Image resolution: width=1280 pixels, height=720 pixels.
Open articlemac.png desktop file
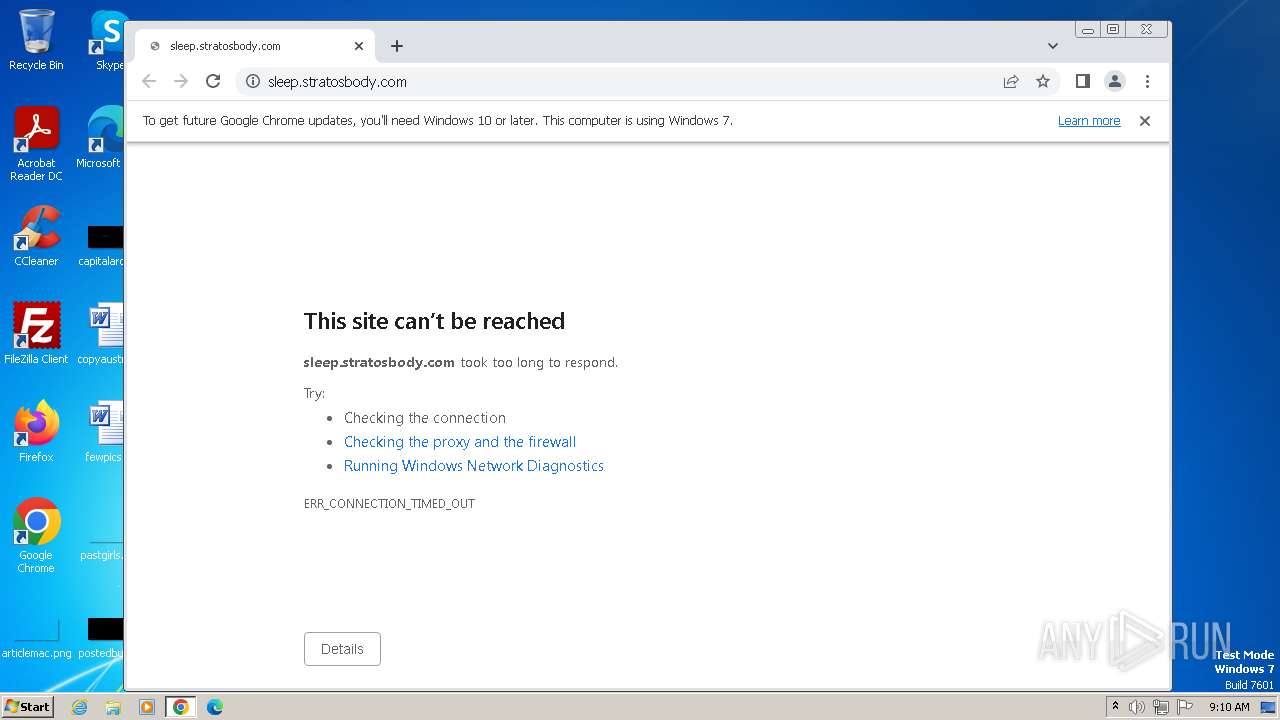[x=36, y=638]
